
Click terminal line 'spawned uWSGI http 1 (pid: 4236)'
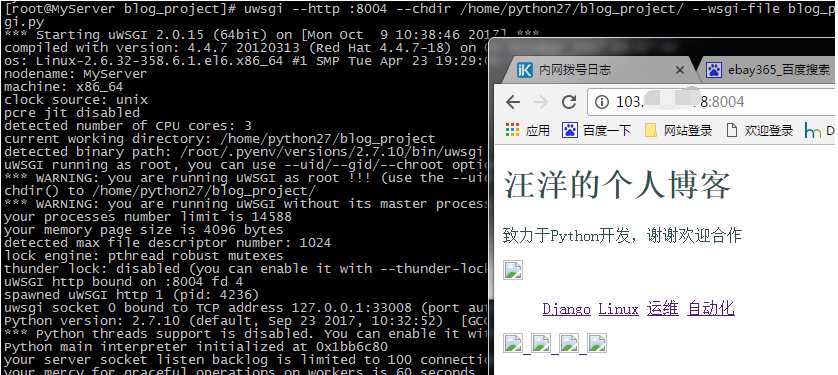(131, 294)
